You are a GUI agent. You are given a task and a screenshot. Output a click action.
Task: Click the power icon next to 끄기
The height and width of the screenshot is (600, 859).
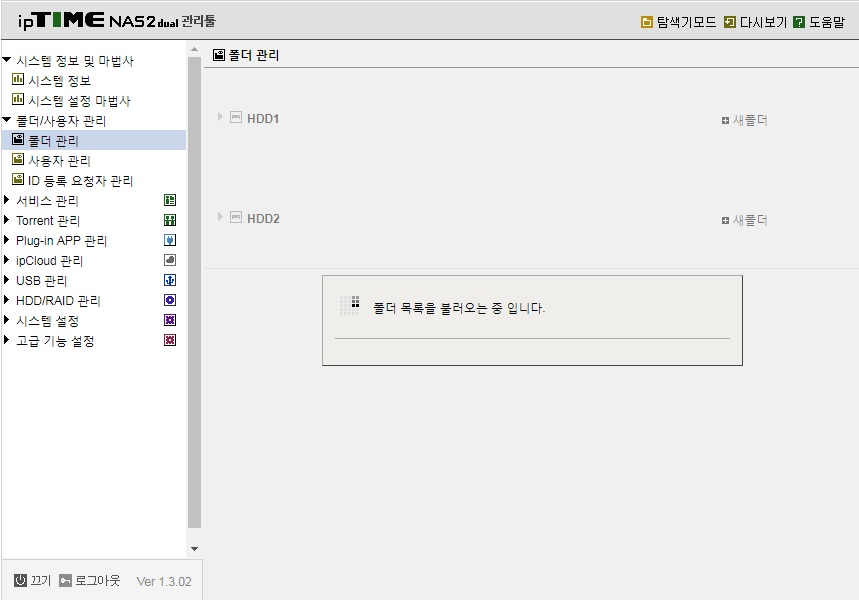click(20, 580)
